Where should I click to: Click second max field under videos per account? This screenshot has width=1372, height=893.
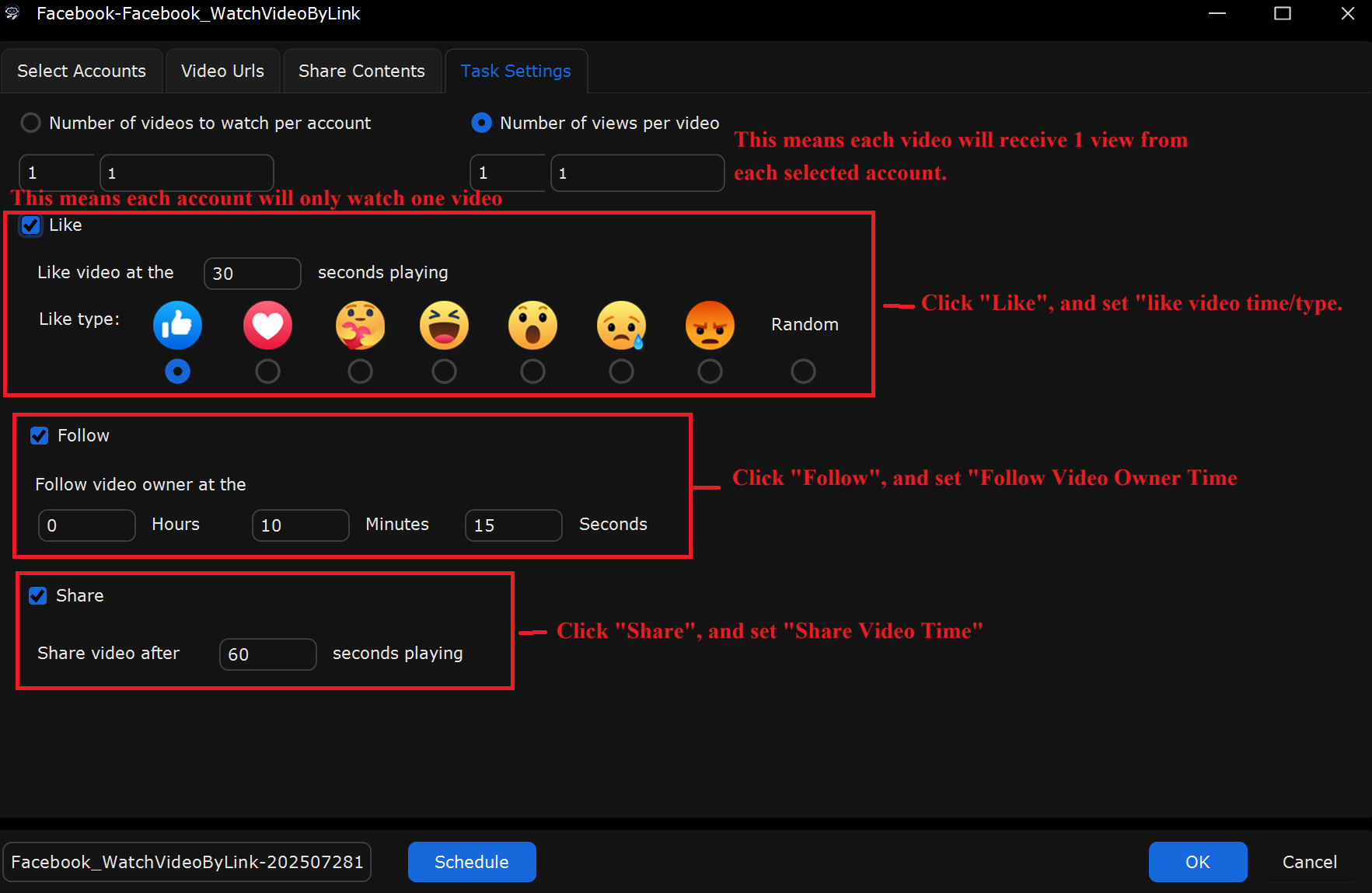(187, 173)
